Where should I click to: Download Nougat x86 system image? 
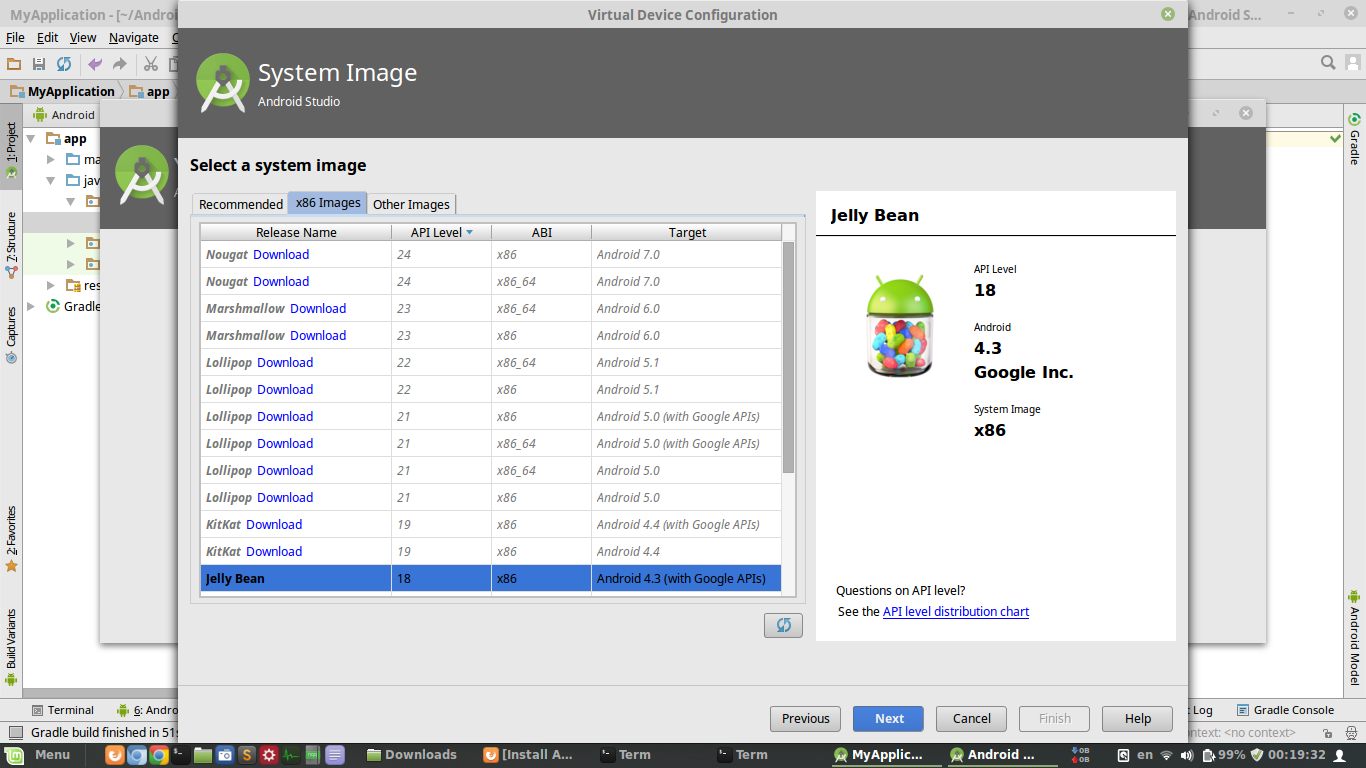pos(281,254)
